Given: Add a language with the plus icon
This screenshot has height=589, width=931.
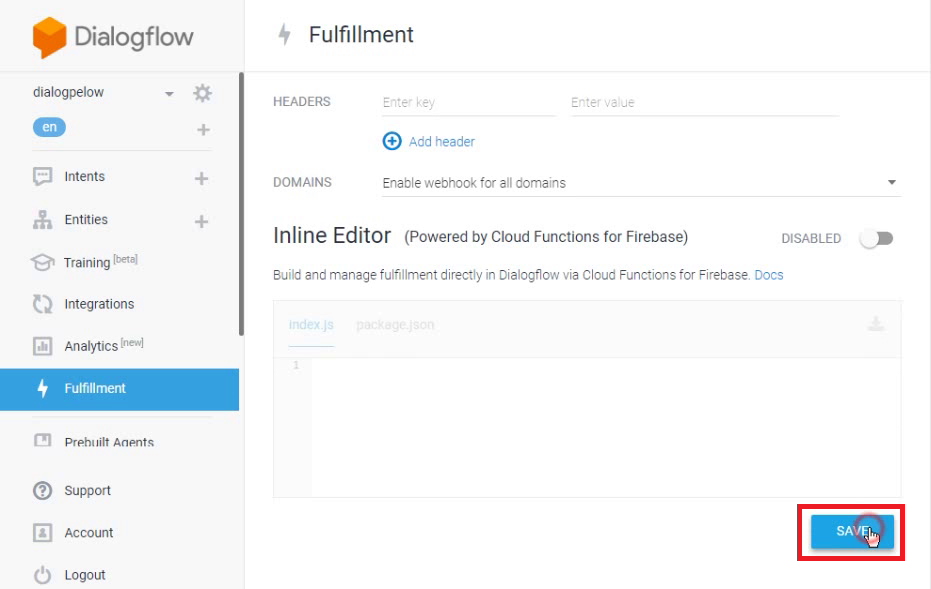Looking at the screenshot, I should 203,129.
